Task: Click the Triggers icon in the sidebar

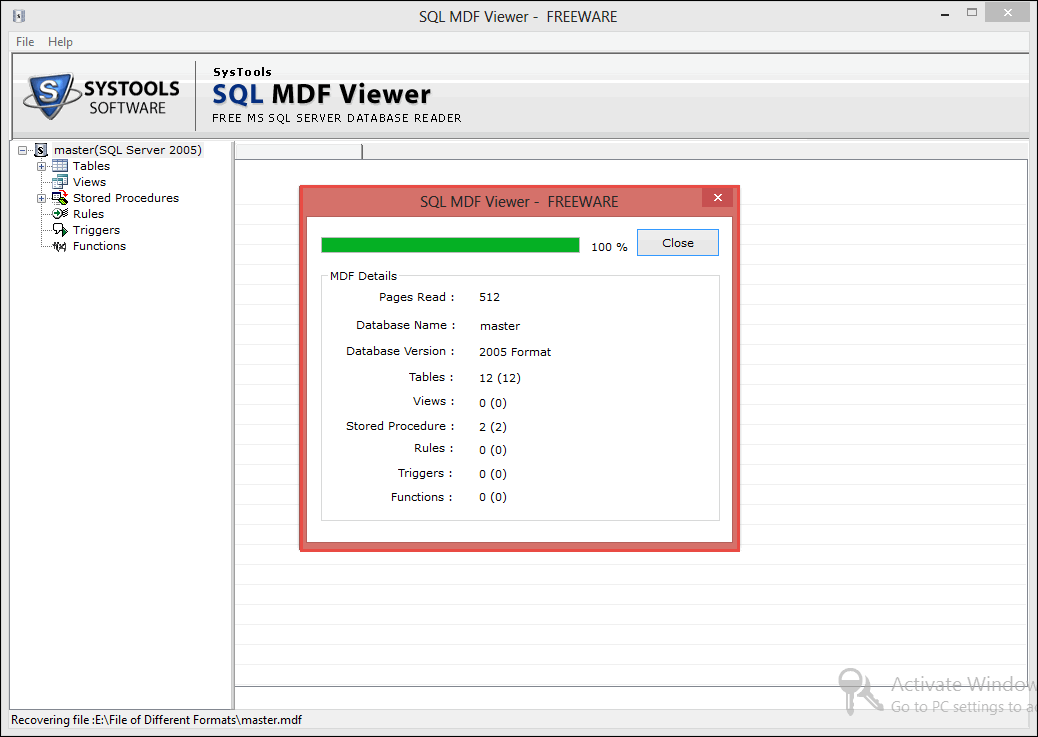Action: click(x=60, y=230)
